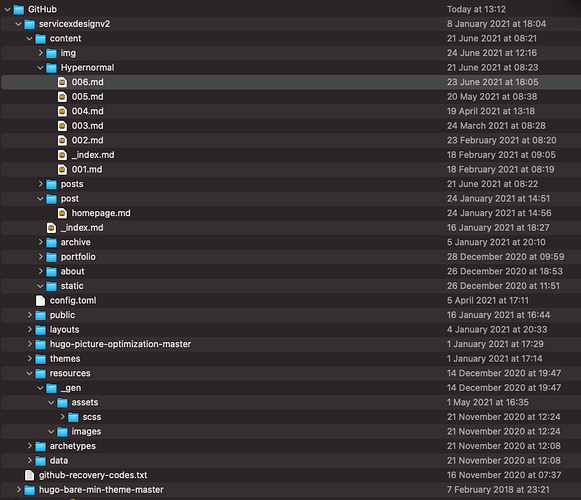Select github-recovery-codes.txt file name
The width and height of the screenshot is (581, 500).
pos(93,475)
